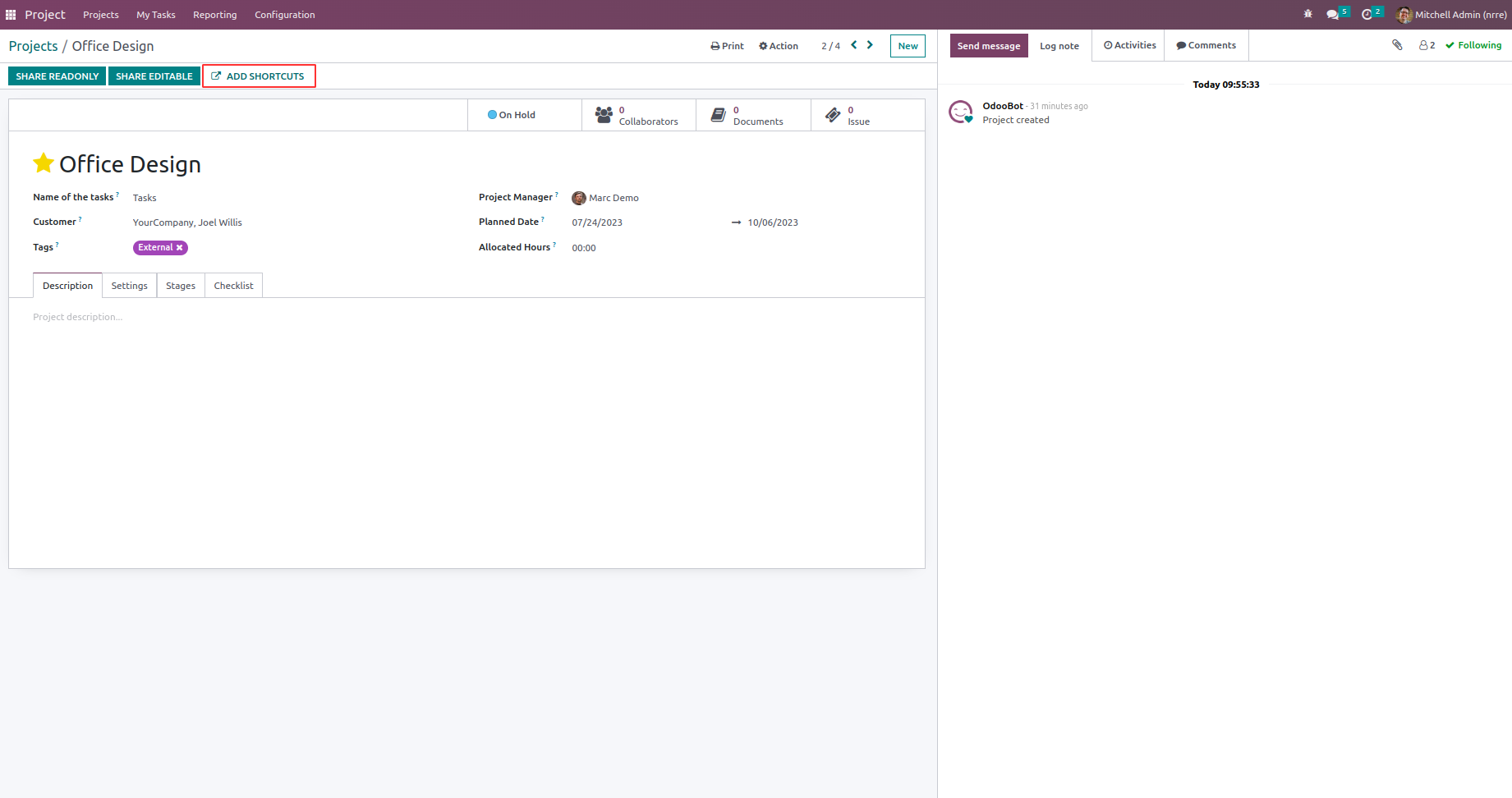The height and width of the screenshot is (798, 1512).
Task: Remove the External tag
Action: (179, 248)
